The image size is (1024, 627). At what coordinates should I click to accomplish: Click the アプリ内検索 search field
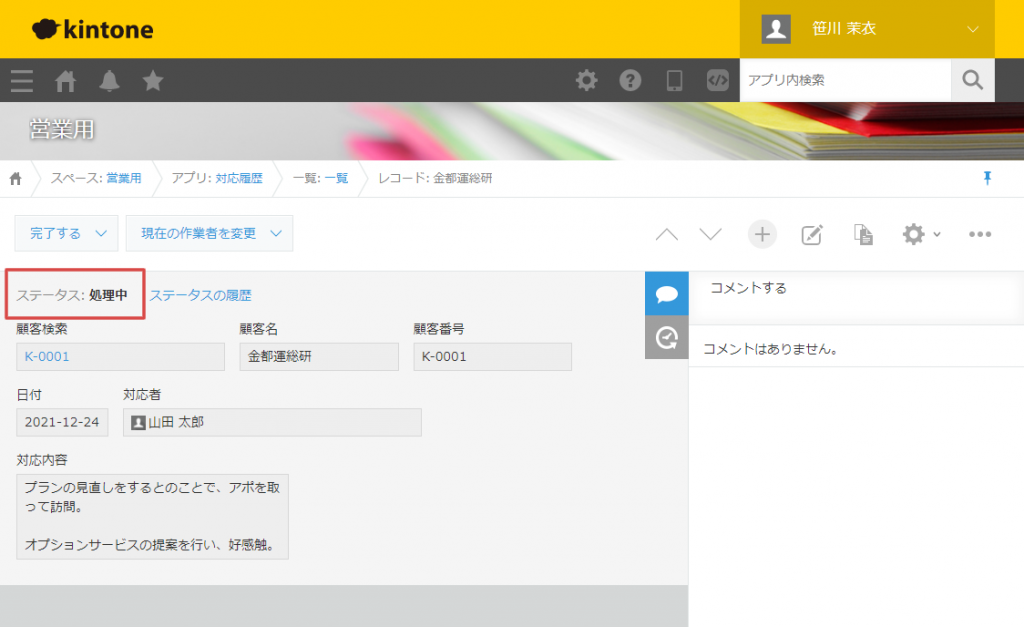click(x=846, y=80)
